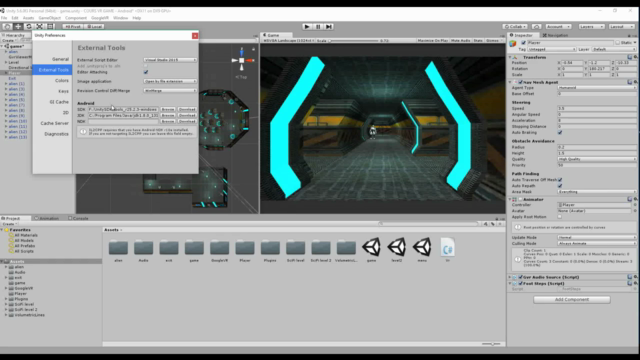The height and width of the screenshot is (360, 640).
Task: Select the 'level2' Unity scene asset icon
Action: 397,247
